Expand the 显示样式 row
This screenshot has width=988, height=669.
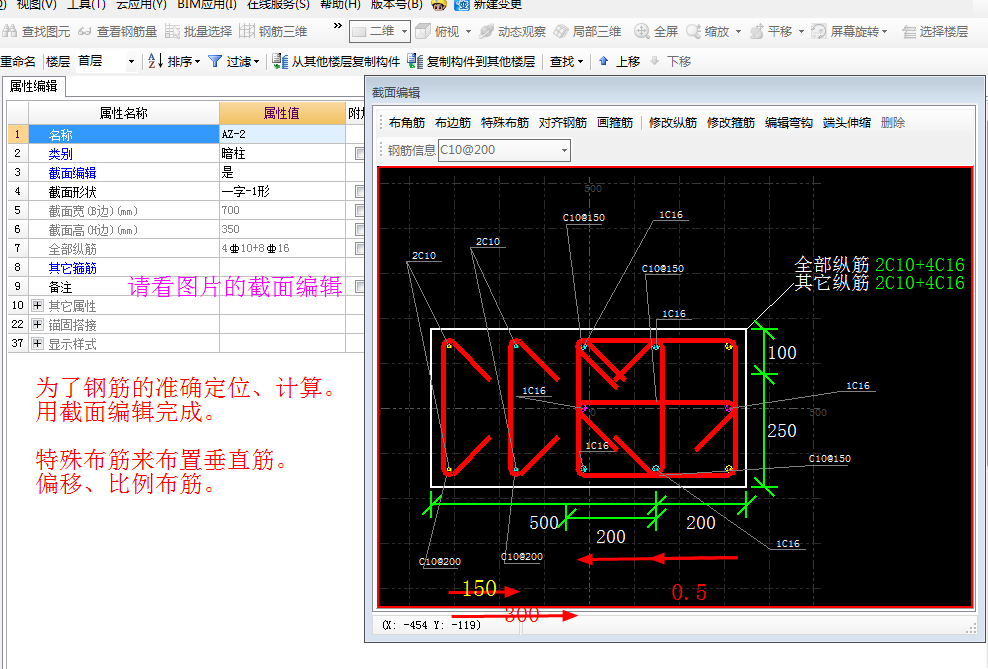coord(37,343)
